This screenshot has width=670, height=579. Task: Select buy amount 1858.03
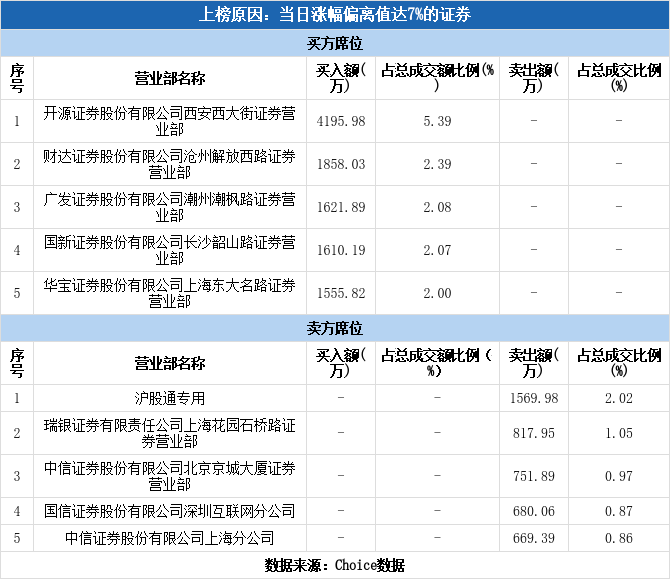(341, 164)
